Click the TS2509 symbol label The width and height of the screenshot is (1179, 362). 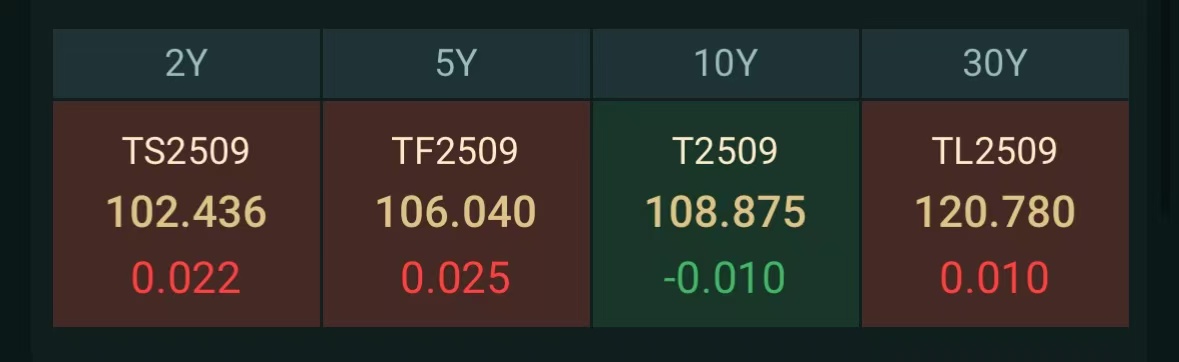pyautogui.click(x=186, y=151)
